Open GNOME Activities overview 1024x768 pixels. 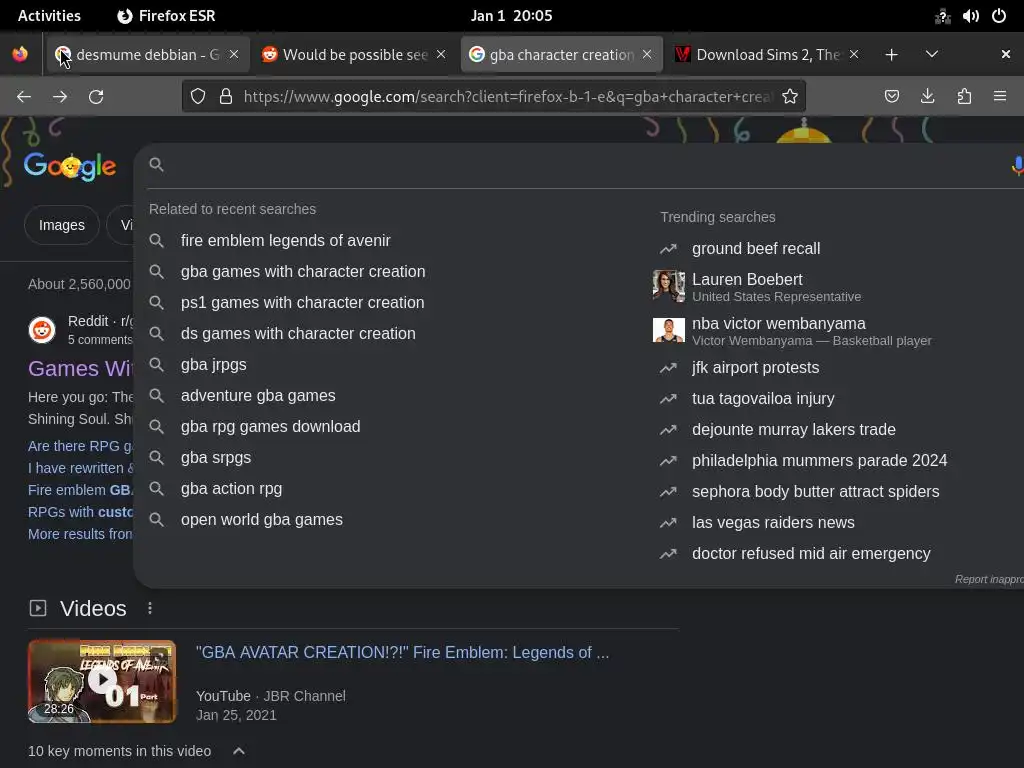[x=50, y=16]
